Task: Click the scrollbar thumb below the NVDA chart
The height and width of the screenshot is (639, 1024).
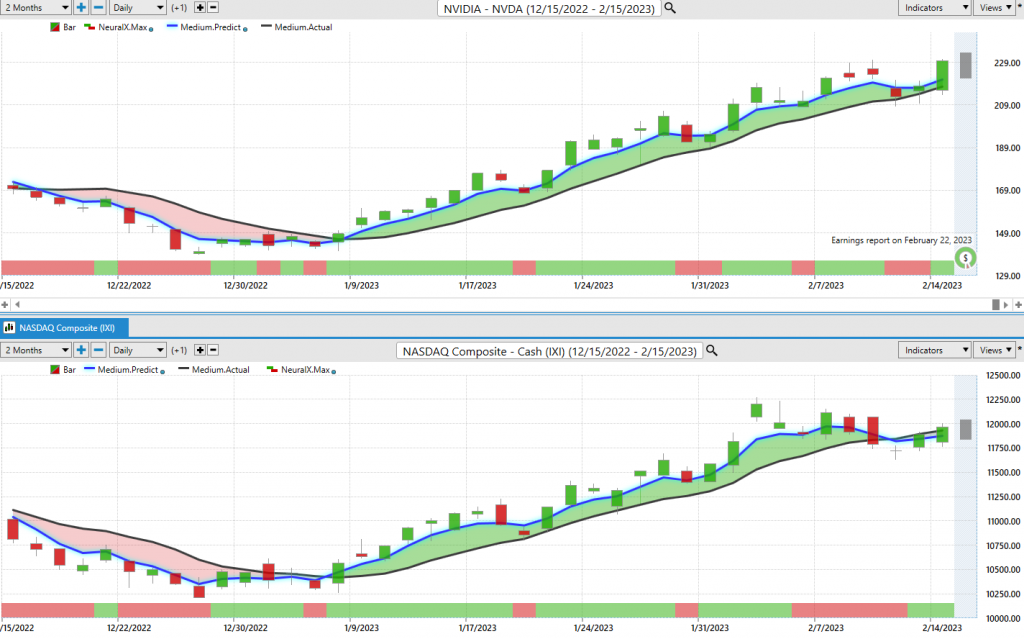Action: [x=996, y=304]
